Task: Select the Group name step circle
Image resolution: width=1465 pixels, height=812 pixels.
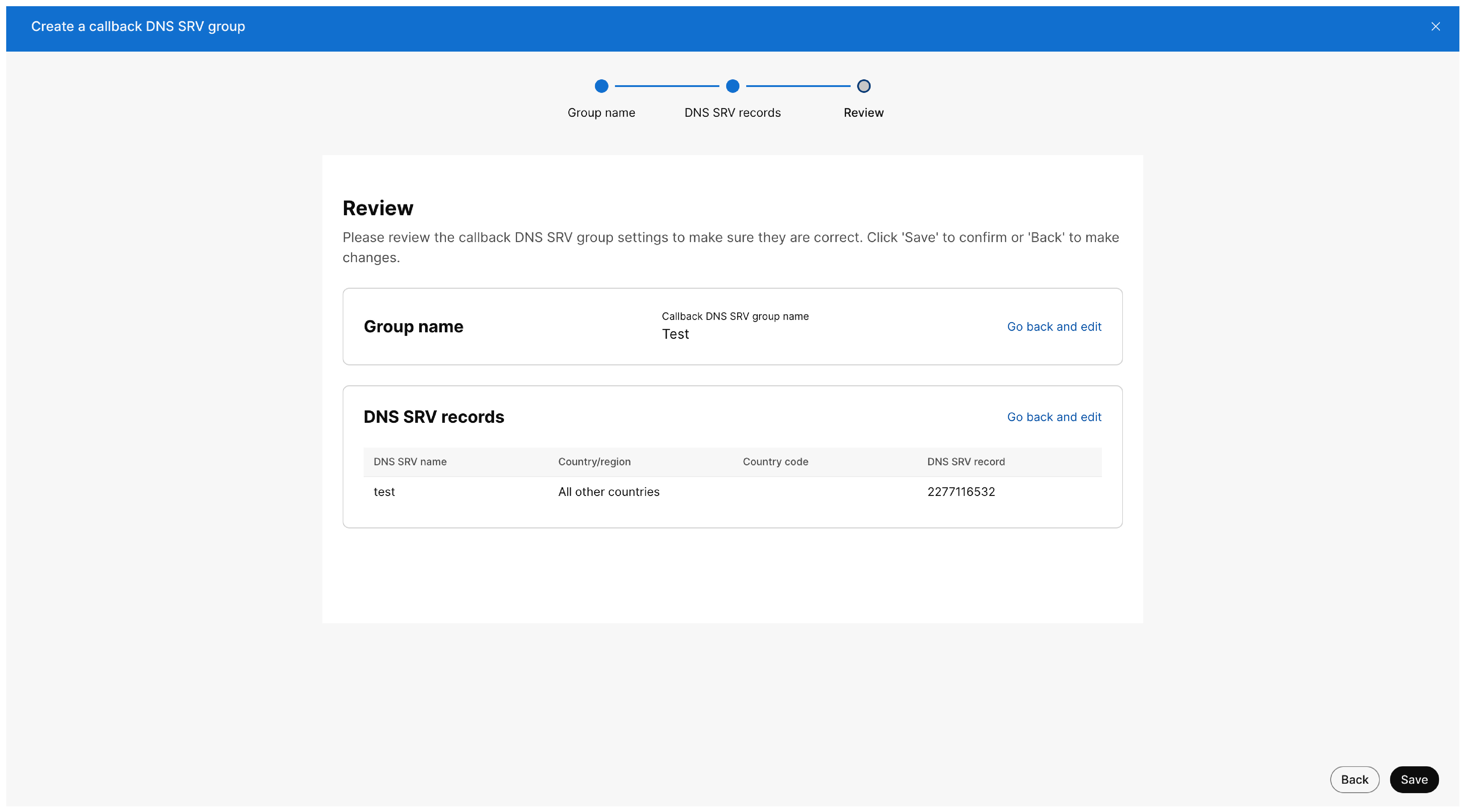Action: tap(601, 86)
